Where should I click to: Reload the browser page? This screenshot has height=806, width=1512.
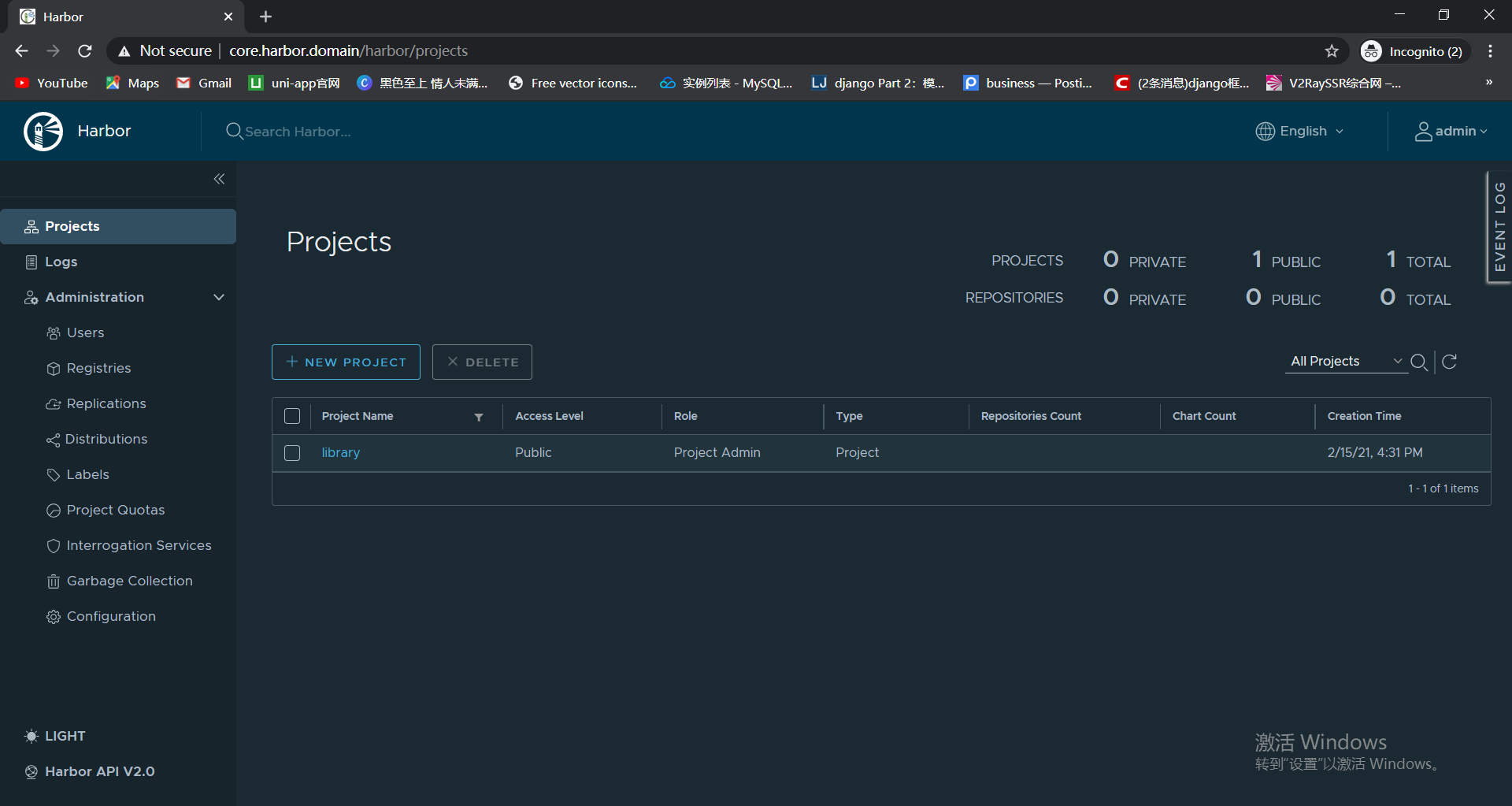pyautogui.click(x=85, y=51)
